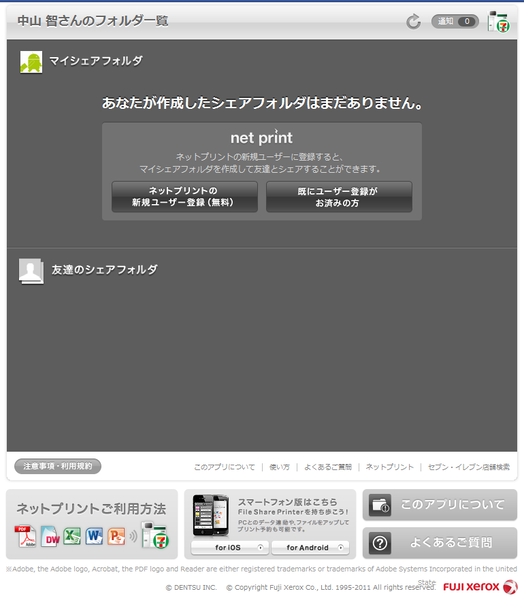Click the large よくあるご質問 button
Viewport: 524px width, 600px height.
click(440, 543)
